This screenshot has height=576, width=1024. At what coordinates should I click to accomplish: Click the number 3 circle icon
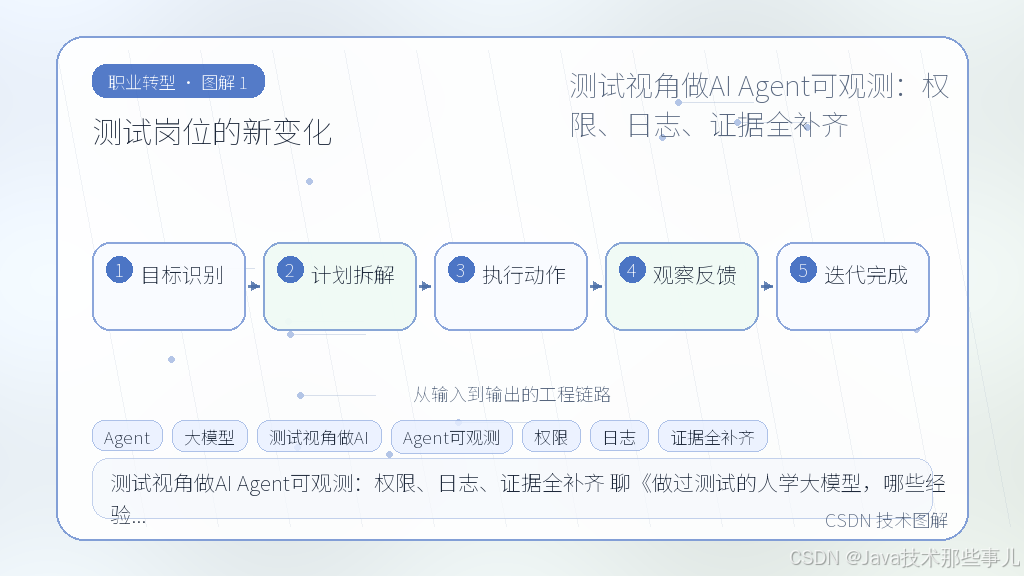[x=461, y=270]
